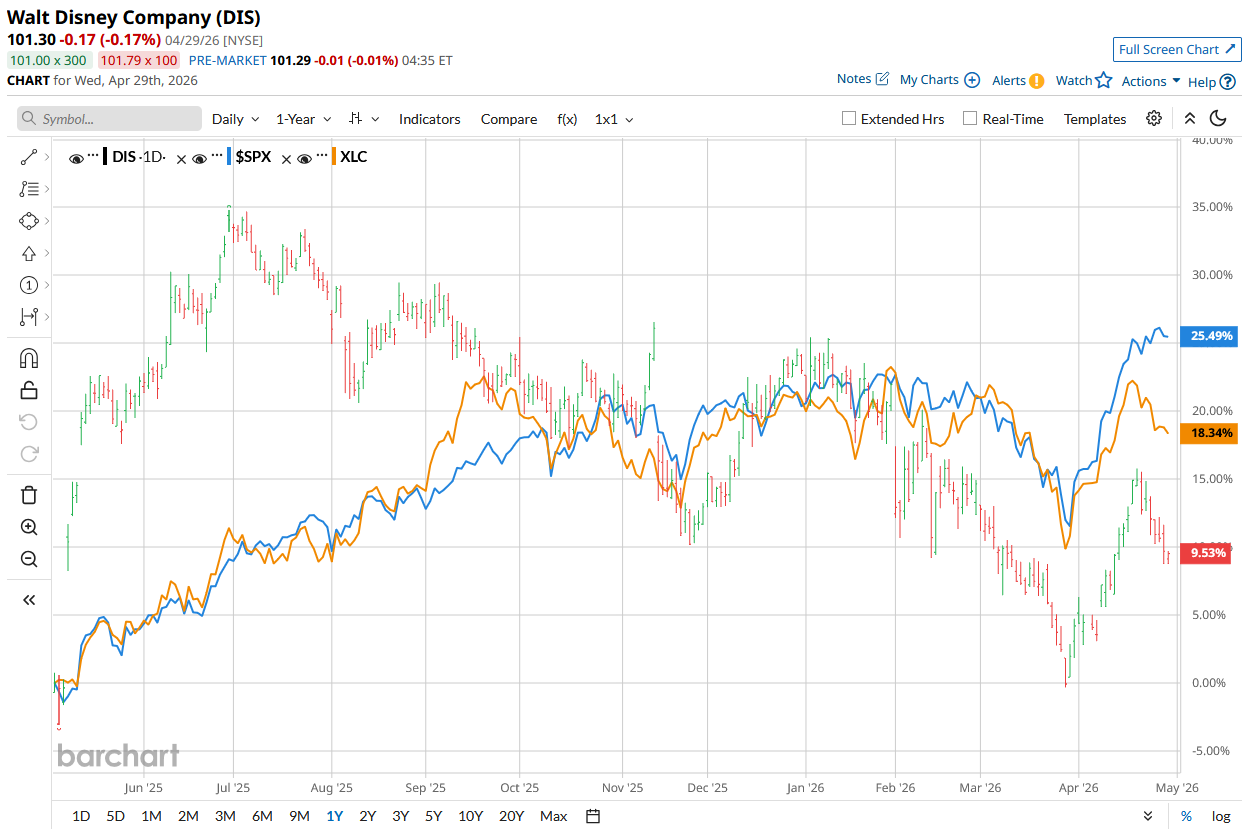
Task: Zoom out of the chart
Action: [x=29, y=559]
